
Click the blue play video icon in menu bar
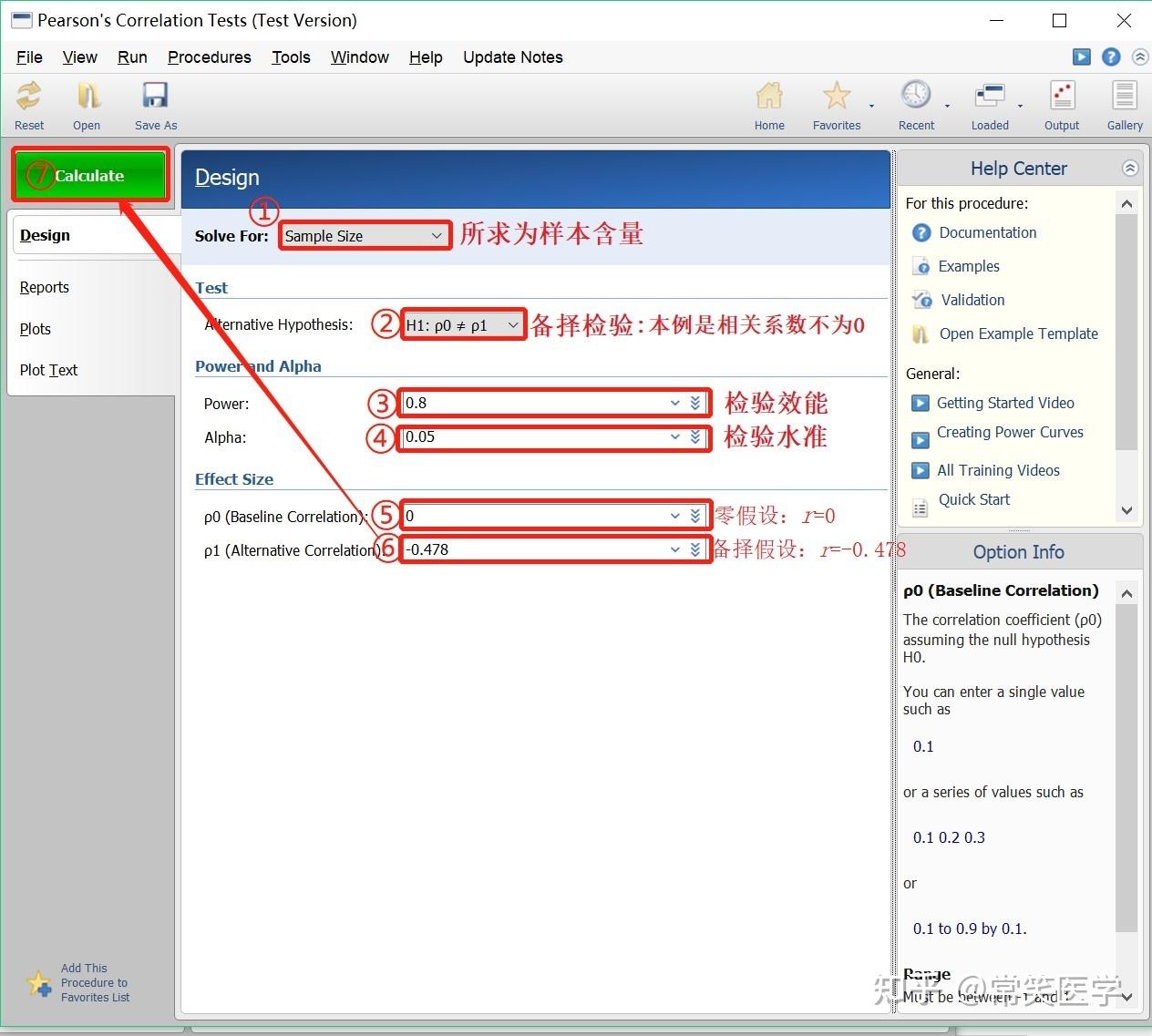pyautogui.click(x=1082, y=56)
